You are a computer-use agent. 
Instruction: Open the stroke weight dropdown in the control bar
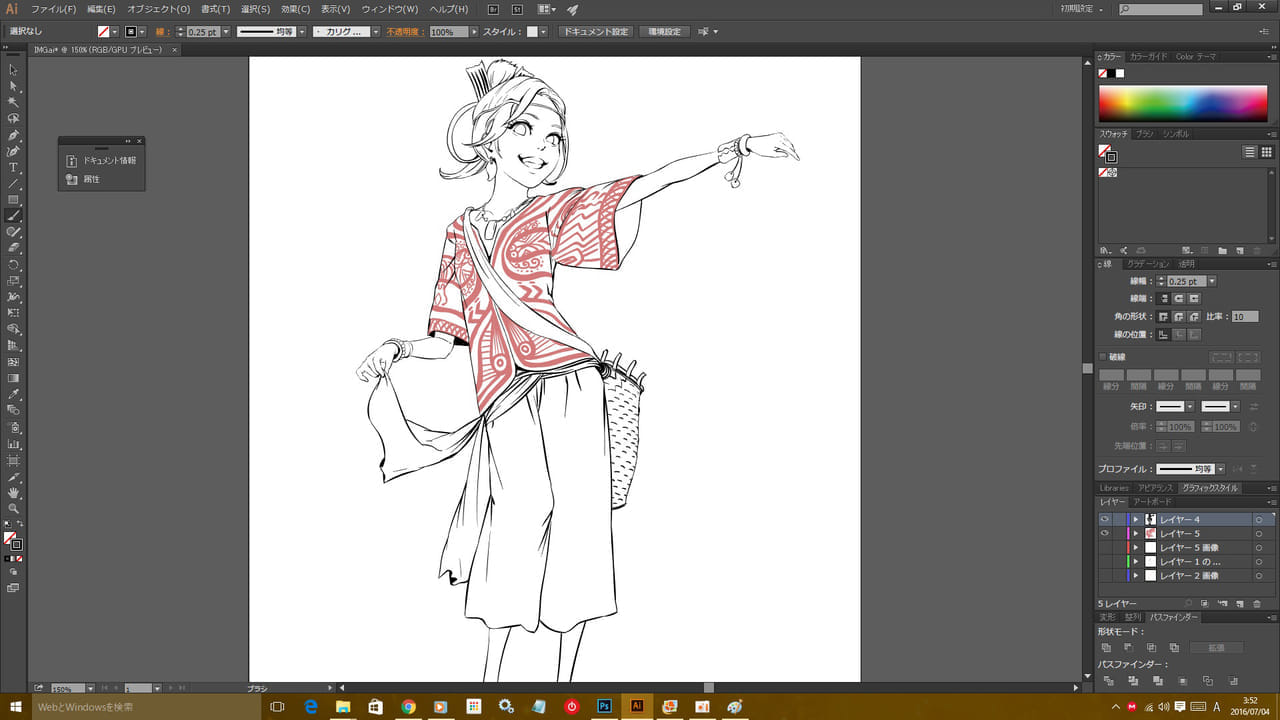pos(226,32)
